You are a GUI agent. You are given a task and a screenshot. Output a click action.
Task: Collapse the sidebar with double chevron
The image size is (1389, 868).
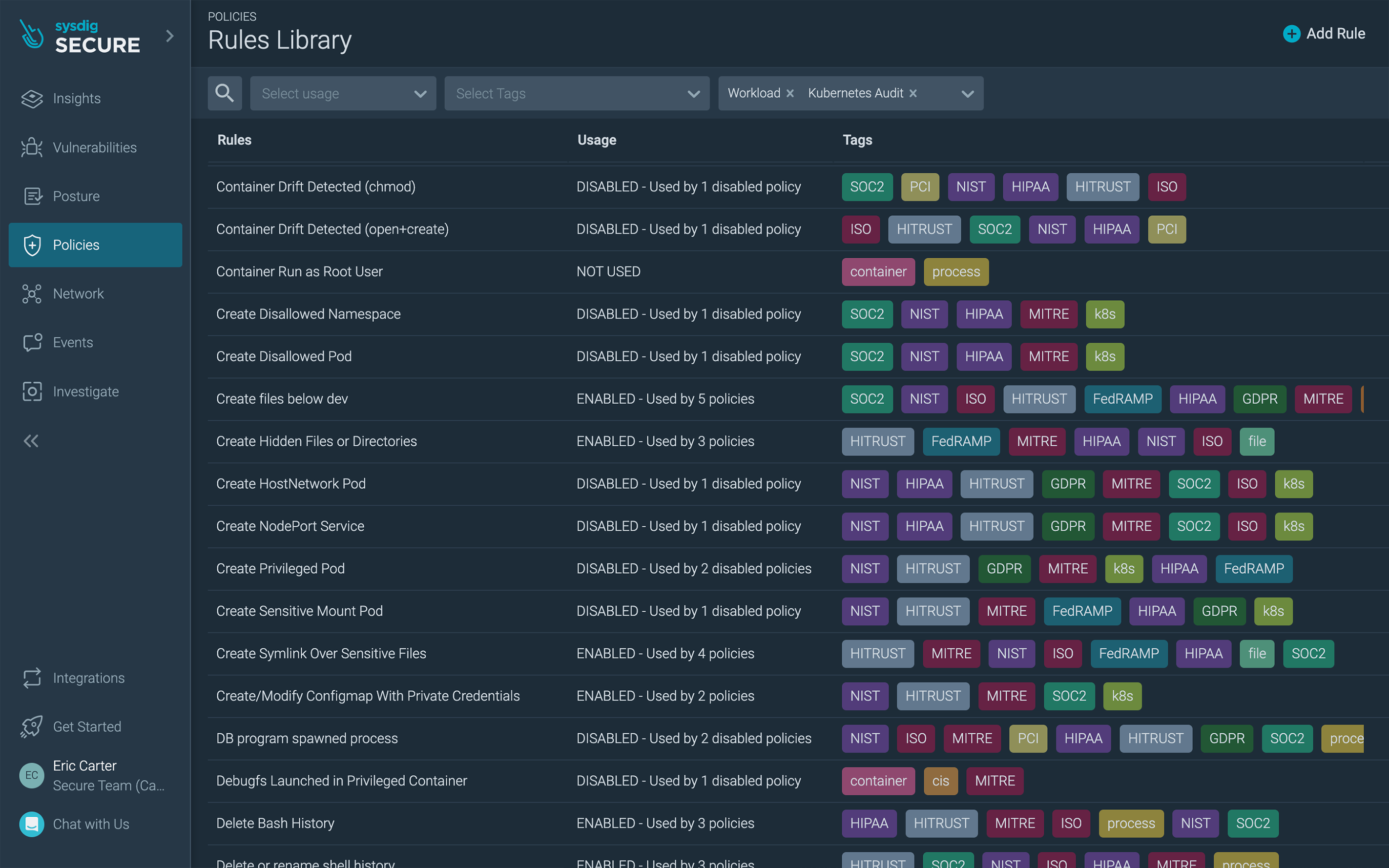(x=31, y=441)
